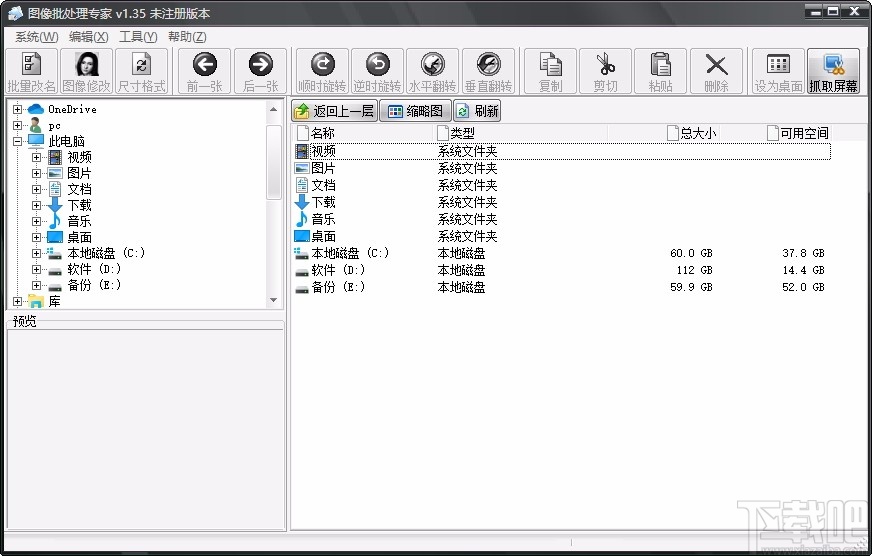Switch to 缩略图 thumbnail view
This screenshot has height=556, width=872.
point(415,111)
